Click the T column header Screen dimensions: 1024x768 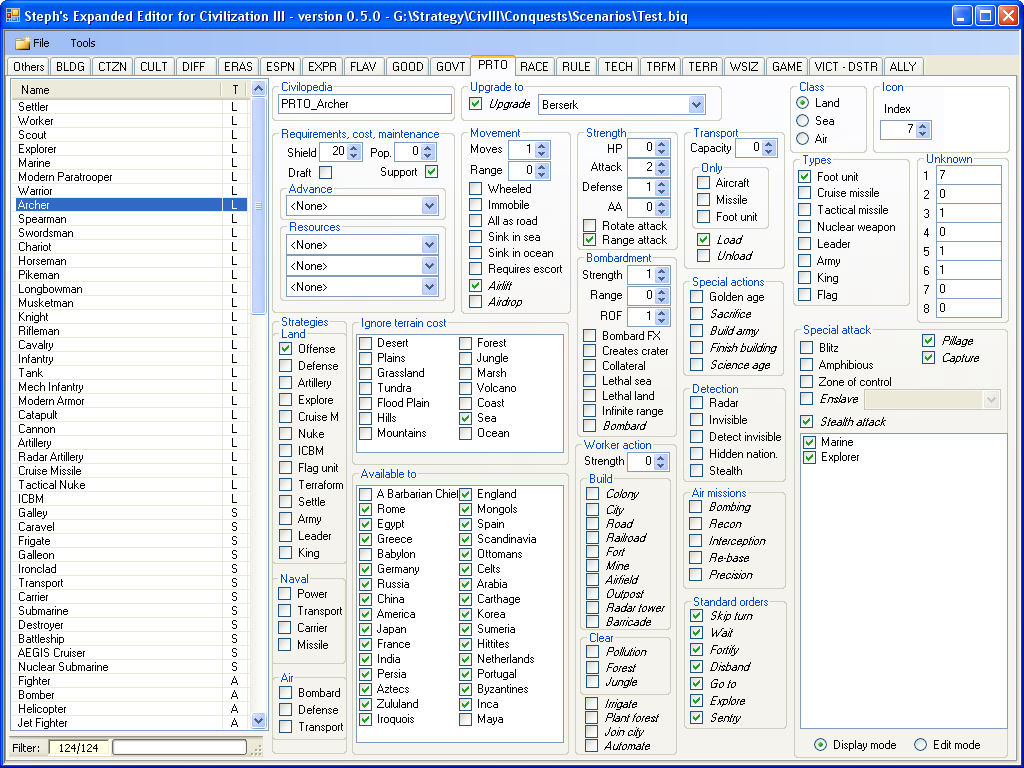[235, 89]
